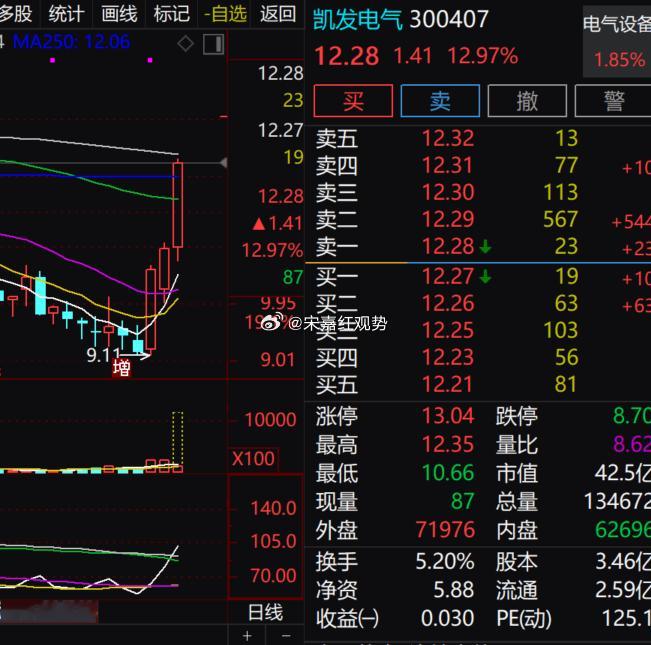
Task: Click the 警 alert button
Action: point(613,101)
